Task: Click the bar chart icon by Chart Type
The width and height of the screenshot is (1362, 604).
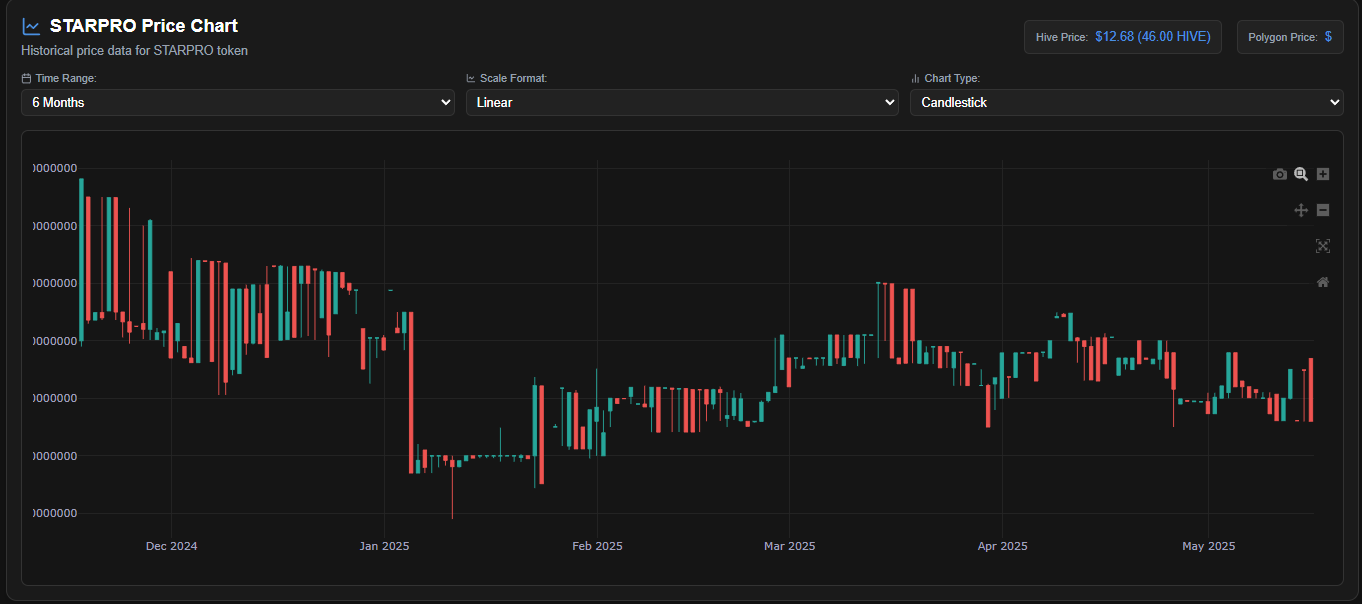Action: tap(915, 78)
